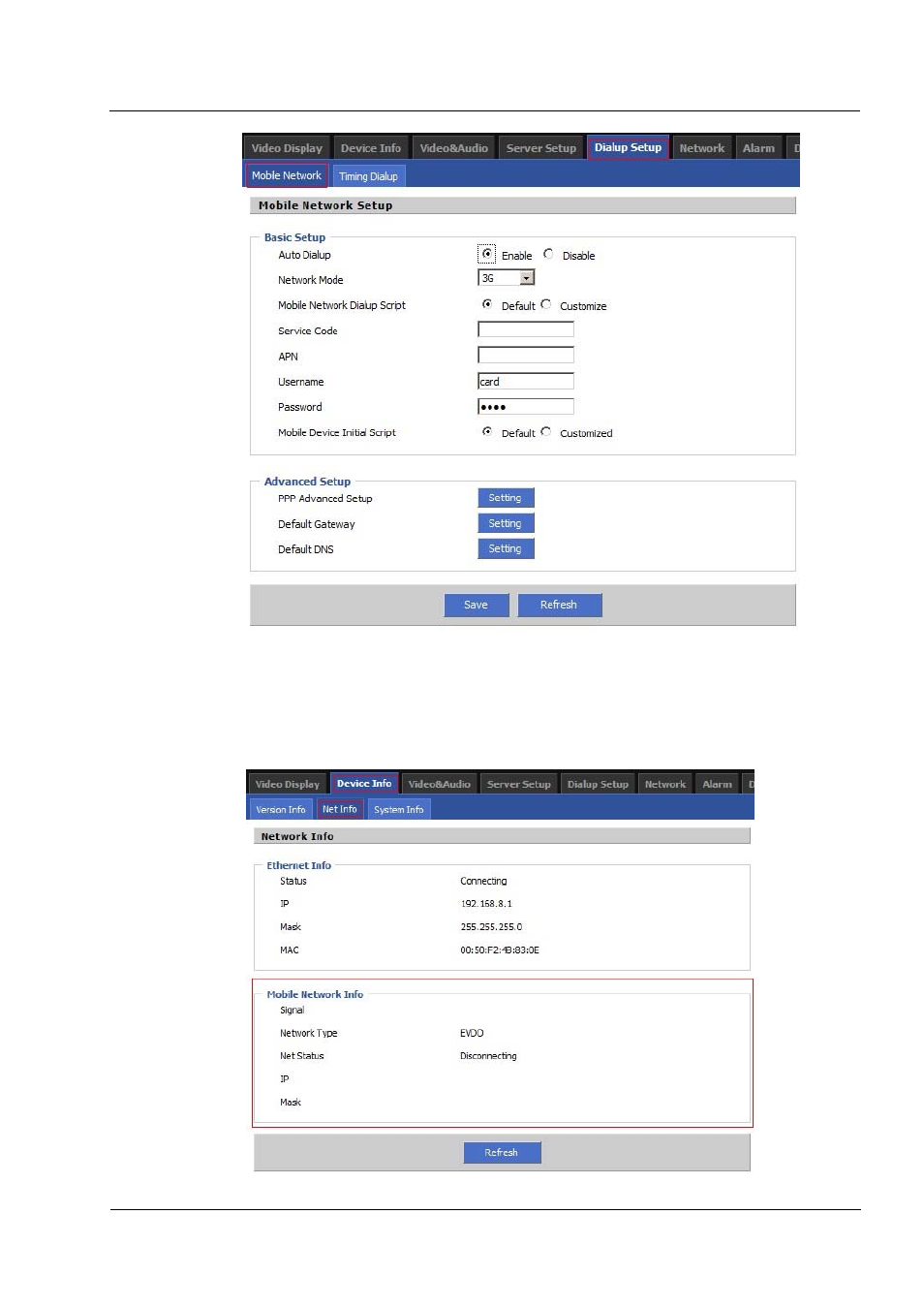Click the Ethernet IP value 192.168.8.1

(x=486, y=903)
